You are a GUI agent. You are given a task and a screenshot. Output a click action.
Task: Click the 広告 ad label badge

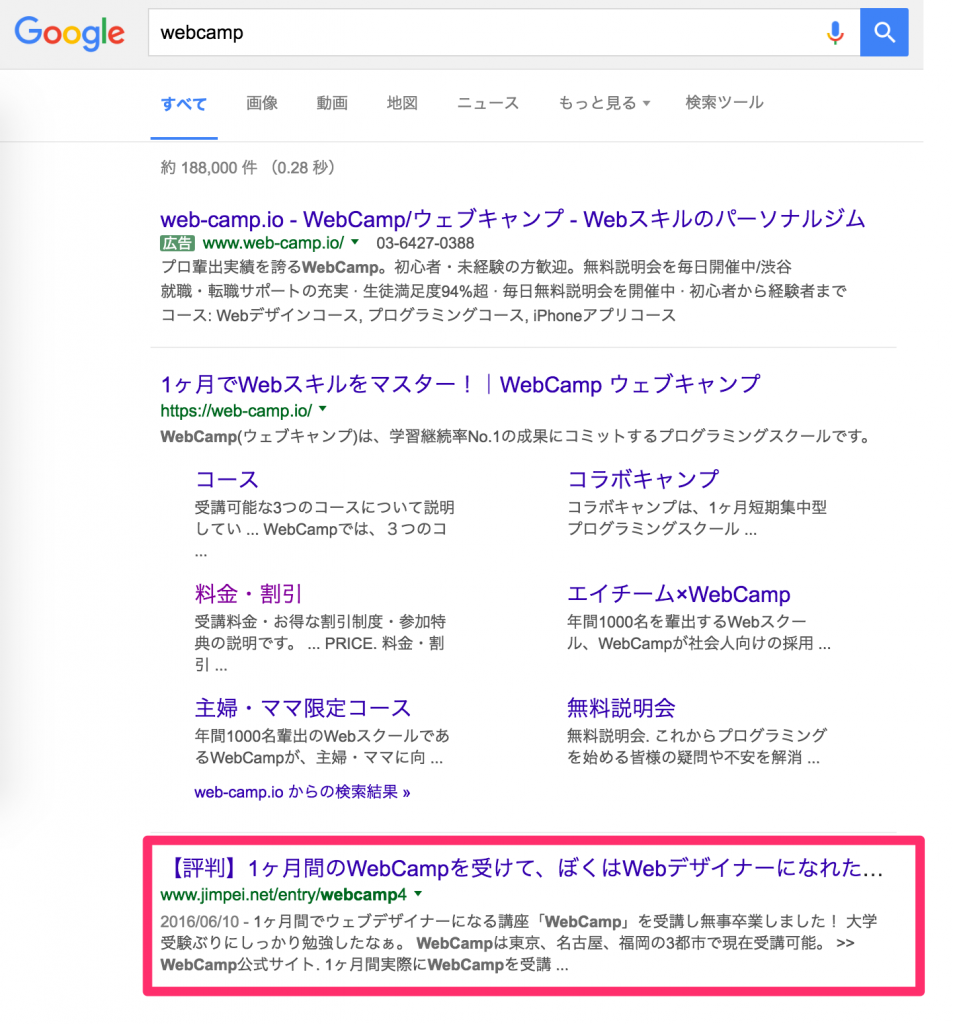tap(177, 244)
